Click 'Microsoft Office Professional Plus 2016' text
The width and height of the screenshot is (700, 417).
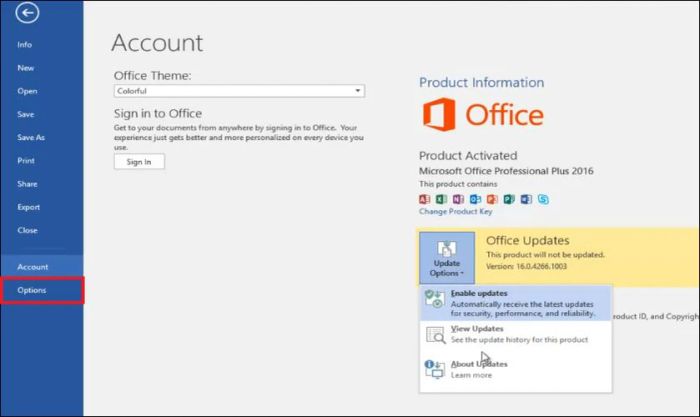(x=506, y=171)
